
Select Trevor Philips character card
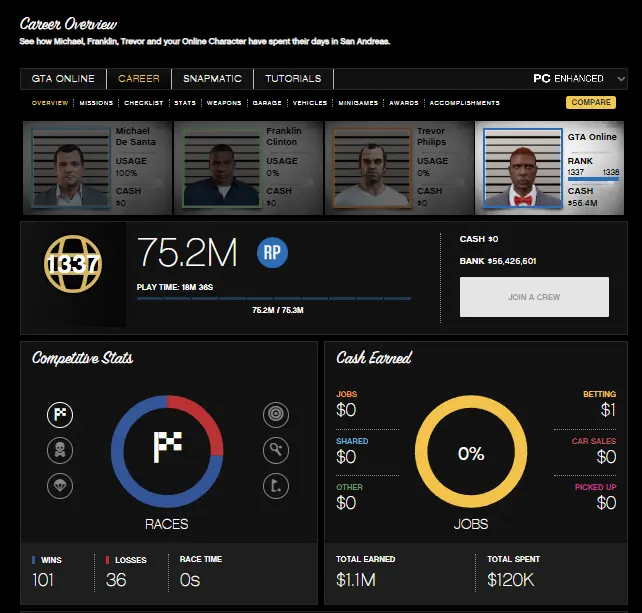[398, 166]
